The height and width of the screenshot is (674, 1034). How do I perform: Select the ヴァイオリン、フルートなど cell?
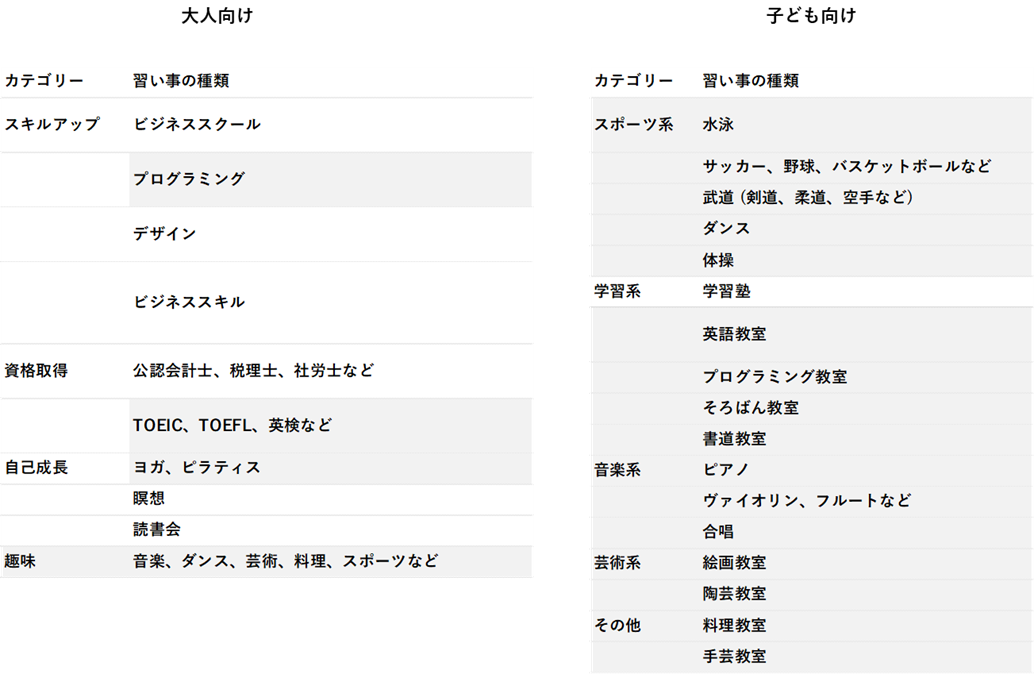pyautogui.click(x=807, y=501)
